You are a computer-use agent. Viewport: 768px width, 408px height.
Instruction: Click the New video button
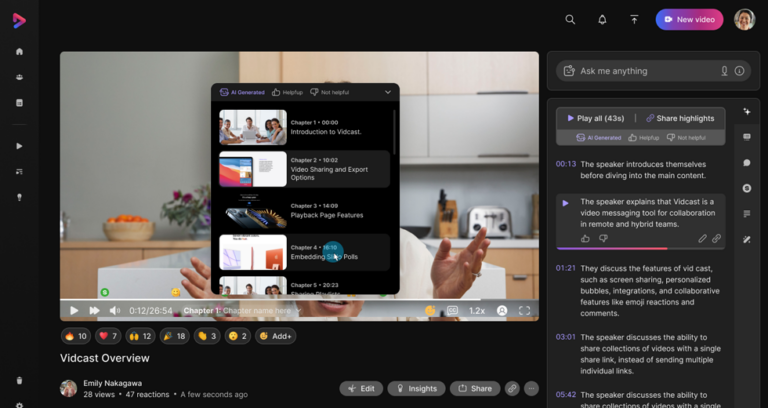(x=689, y=19)
